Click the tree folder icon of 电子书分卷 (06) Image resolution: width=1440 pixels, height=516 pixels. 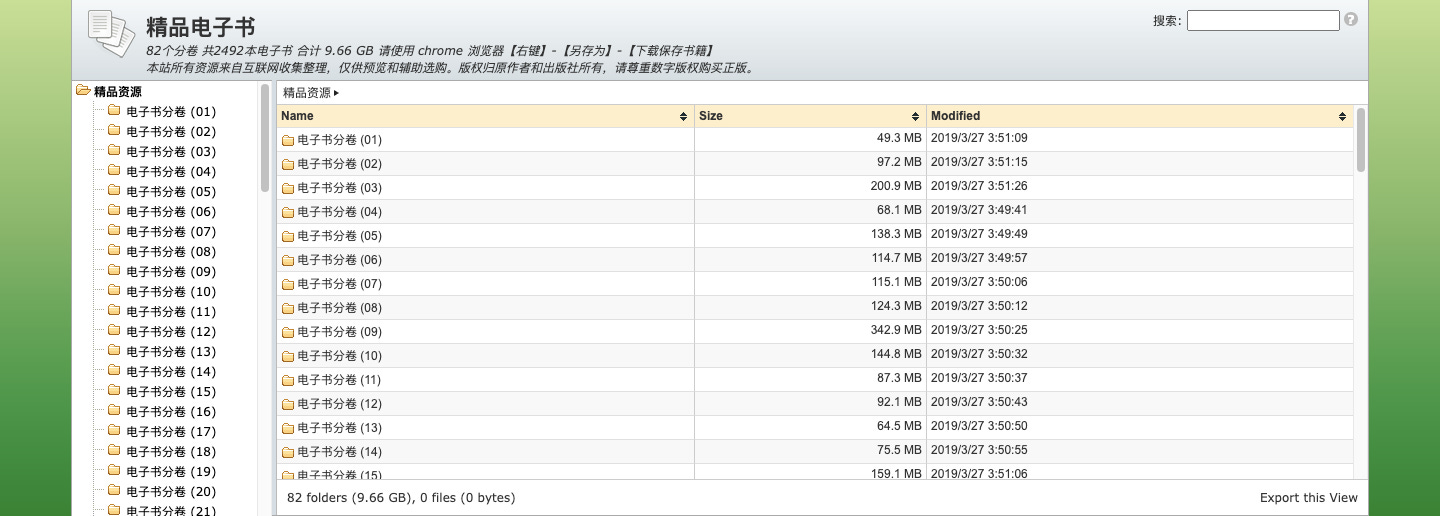point(114,211)
